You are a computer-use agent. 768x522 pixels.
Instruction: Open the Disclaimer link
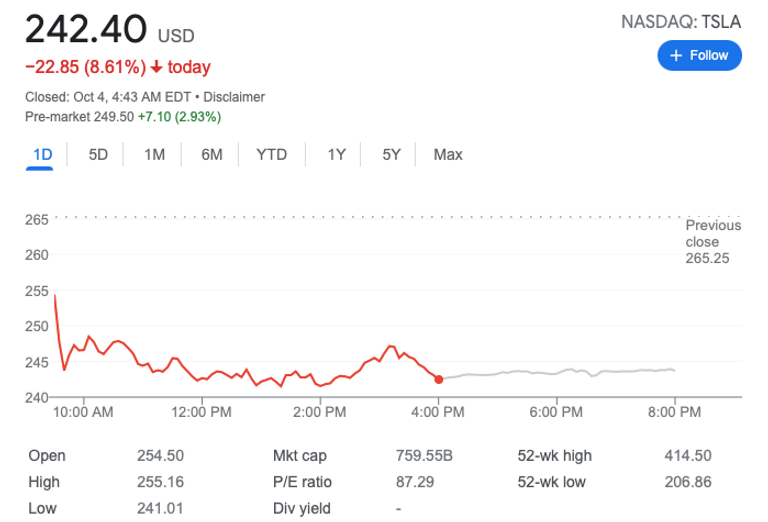coord(235,97)
